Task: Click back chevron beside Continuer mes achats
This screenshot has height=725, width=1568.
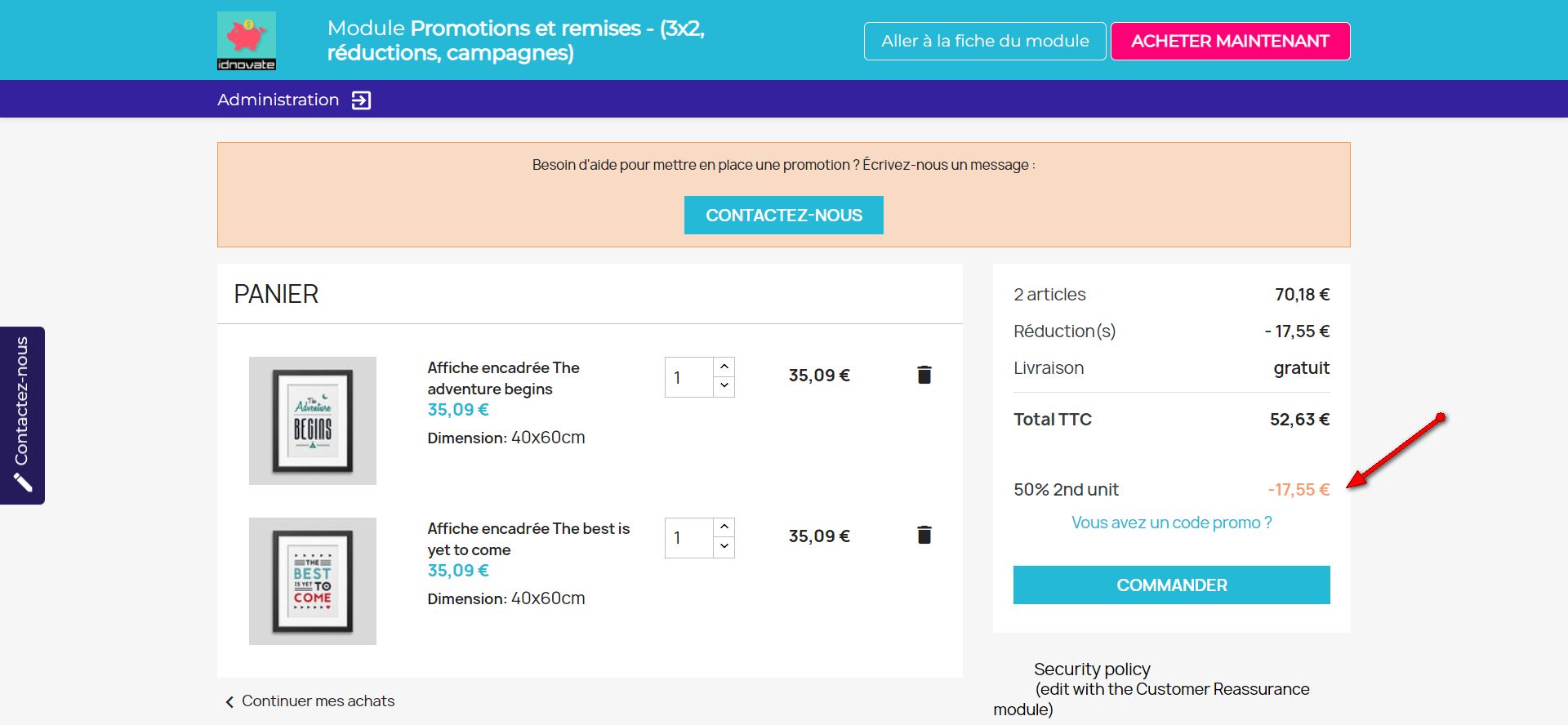Action: click(x=229, y=701)
